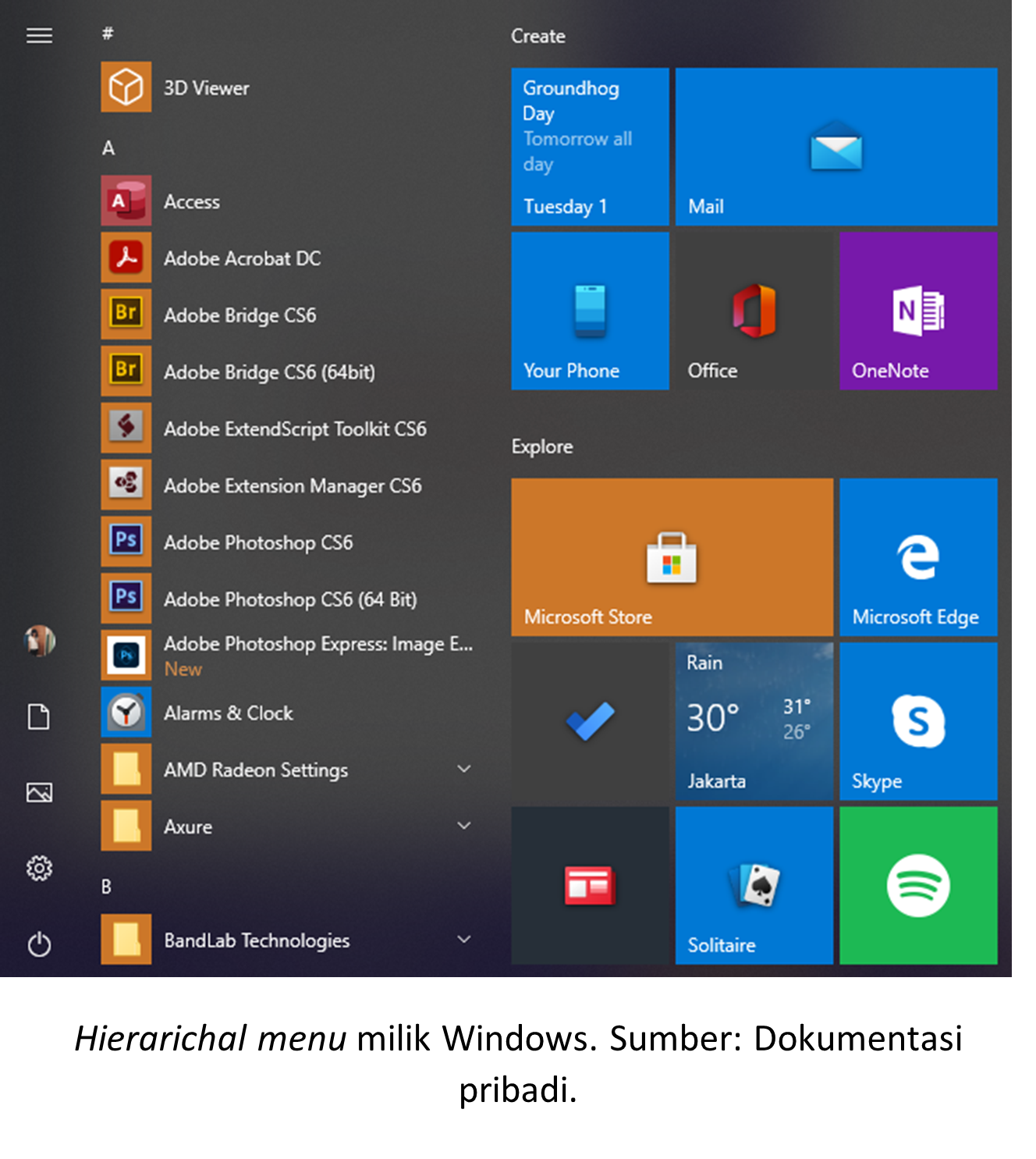Launch Adobe Bridge CS6 (64bit) icon
Screen dimensions: 1036x1159
pyautogui.click(x=126, y=372)
